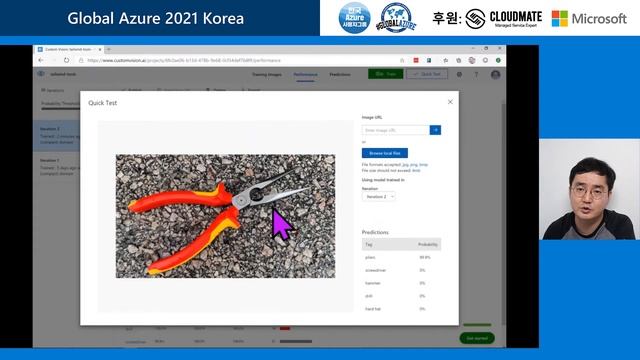Click the Probability column header
Screen dimensions: 640x360
pyautogui.click(x=427, y=244)
